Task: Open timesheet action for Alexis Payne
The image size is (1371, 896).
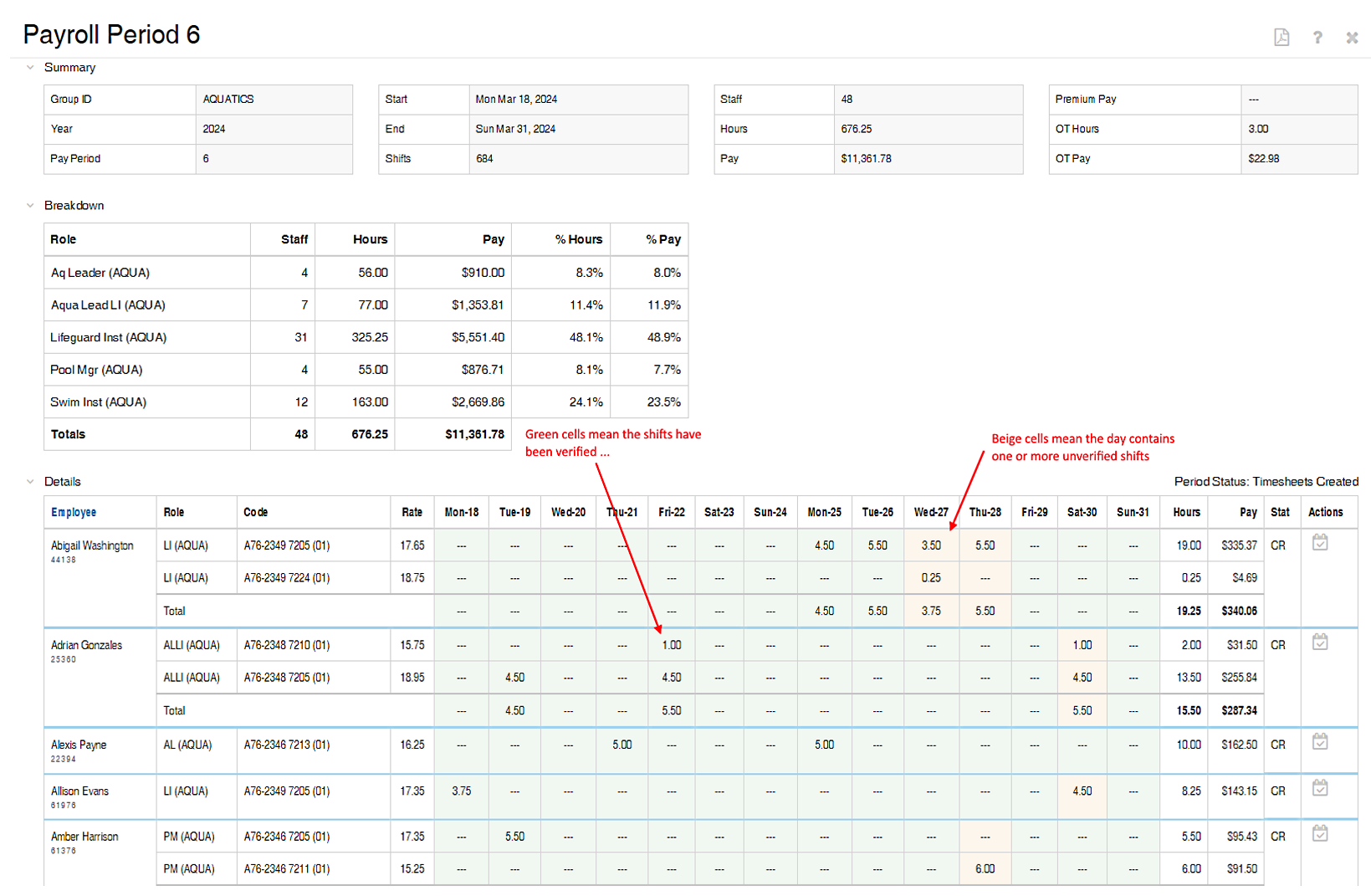Action: [1320, 741]
